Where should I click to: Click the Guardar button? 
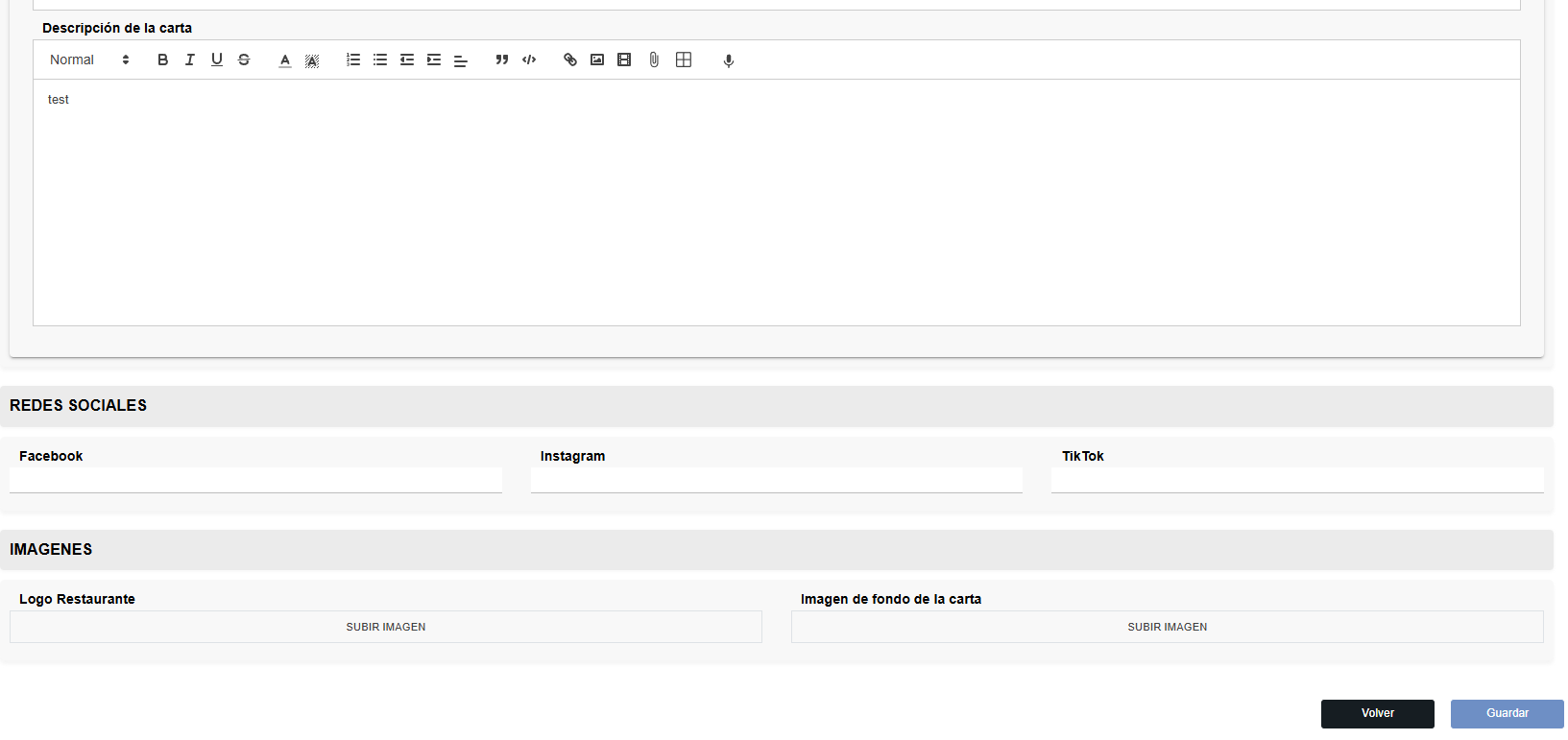(1507, 713)
